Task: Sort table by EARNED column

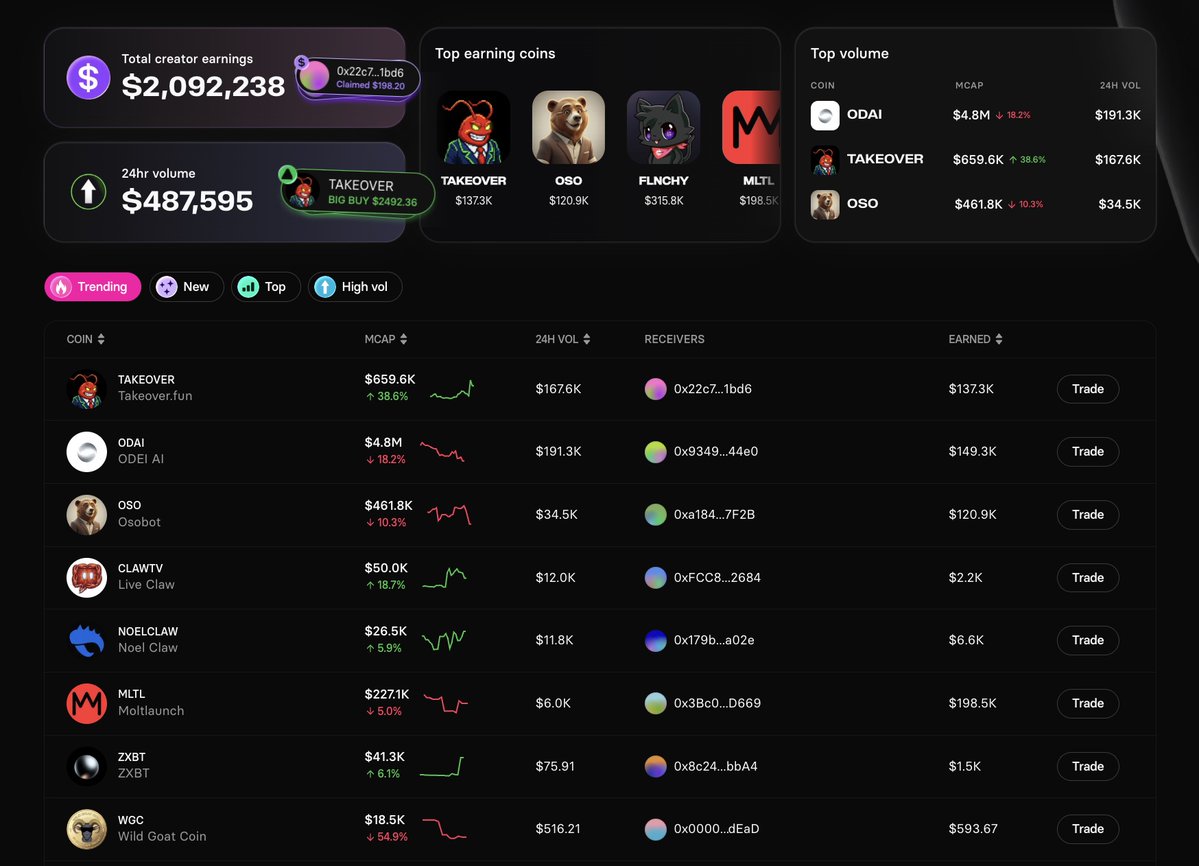Action: (x=976, y=339)
